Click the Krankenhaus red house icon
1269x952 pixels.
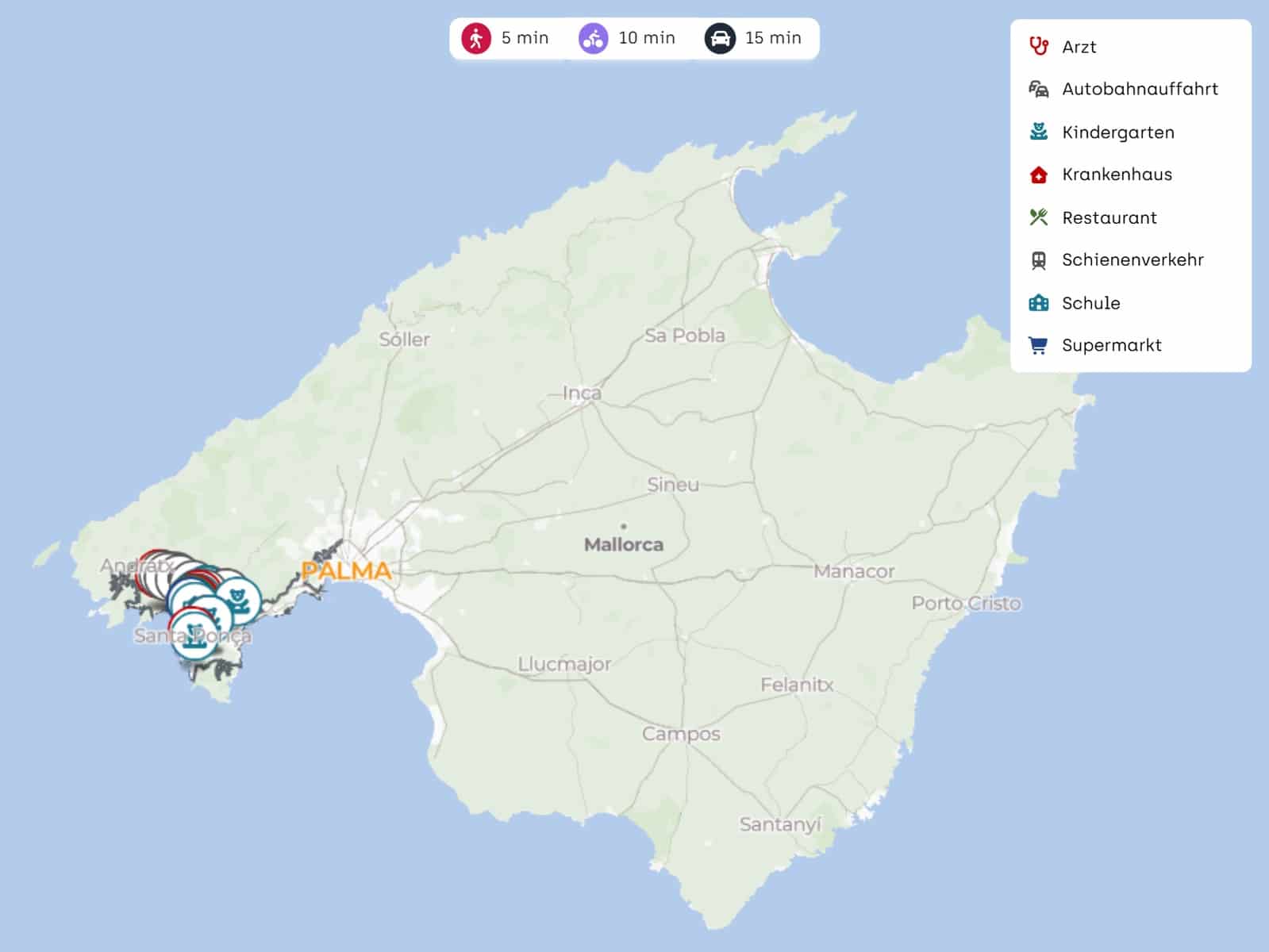click(1038, 175)
